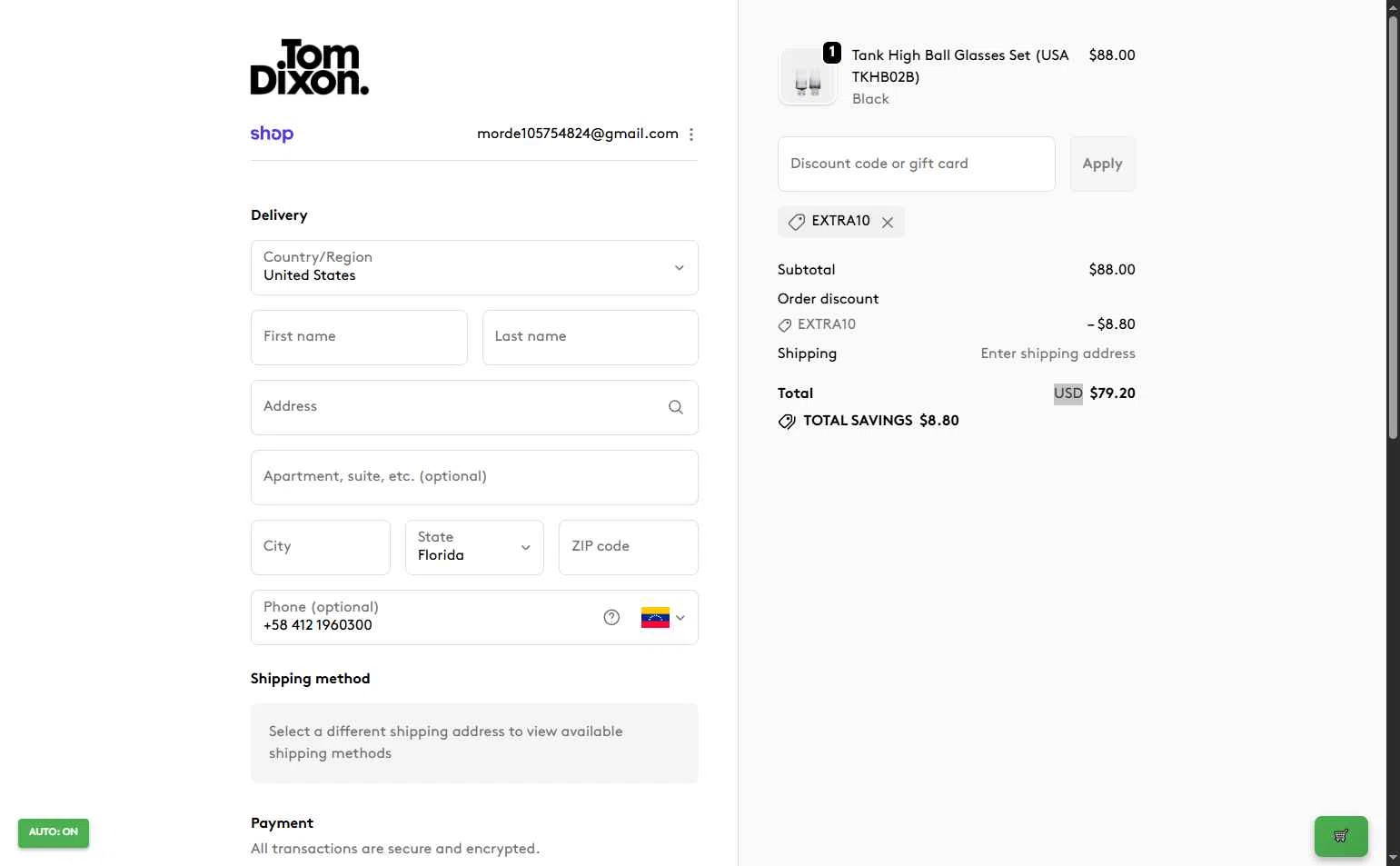Click the Total amount $79.20

pos(1113,393)
